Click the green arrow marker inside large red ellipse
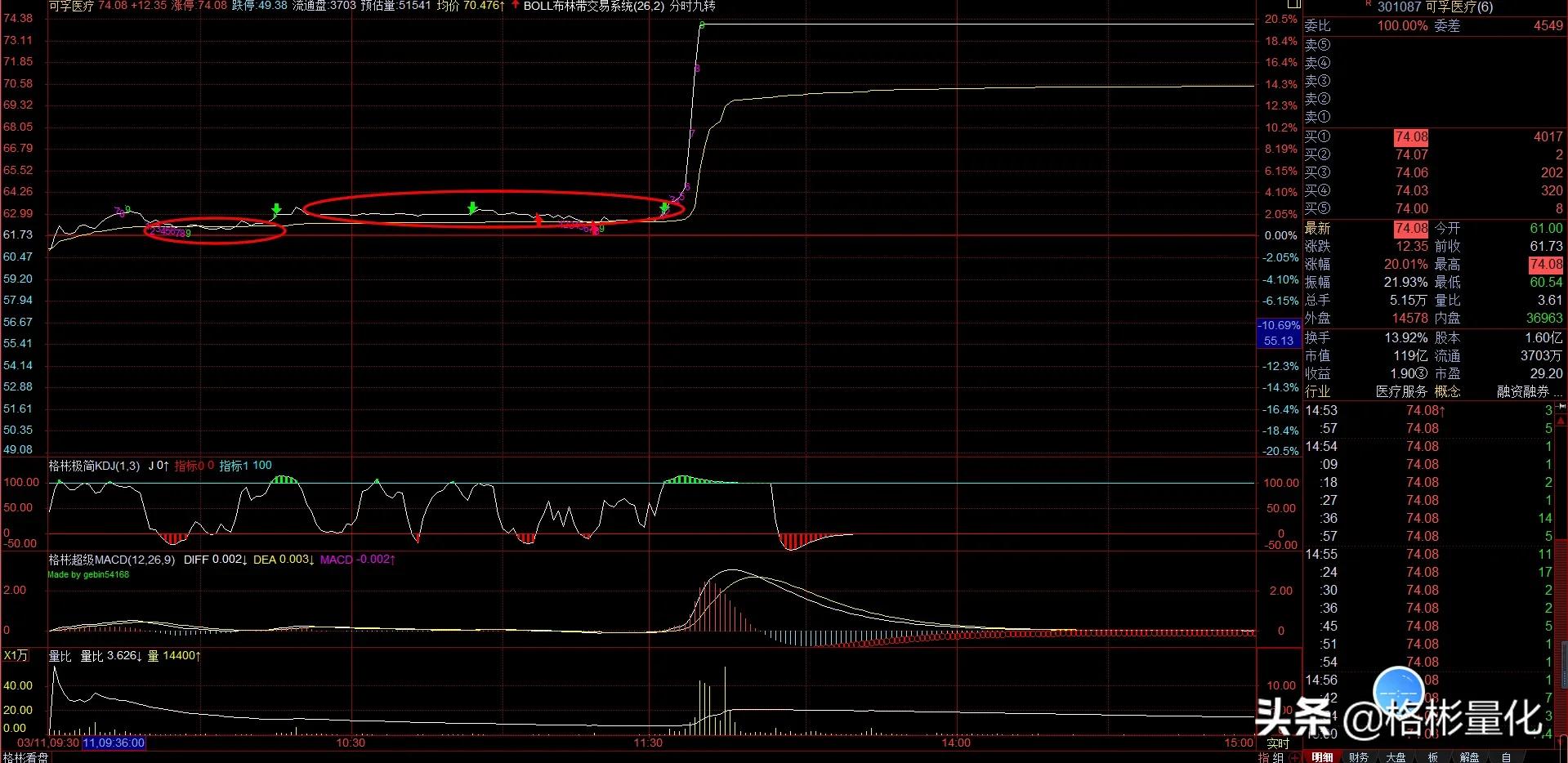Viewport: 1568px width, 763px height. pyautogui.click(x=472, y=208)
